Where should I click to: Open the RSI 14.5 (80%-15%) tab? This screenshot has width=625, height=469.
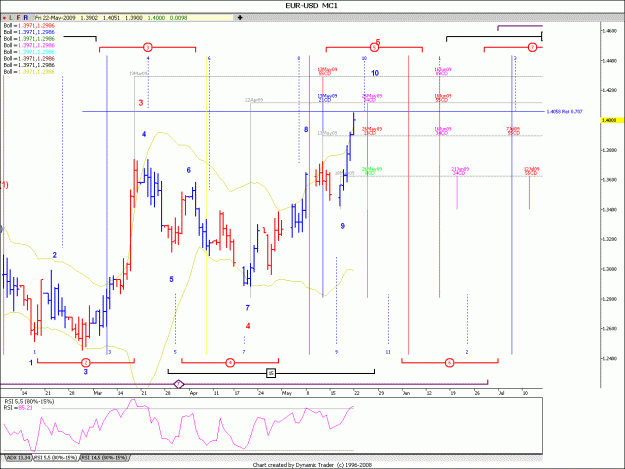(104, 458)
